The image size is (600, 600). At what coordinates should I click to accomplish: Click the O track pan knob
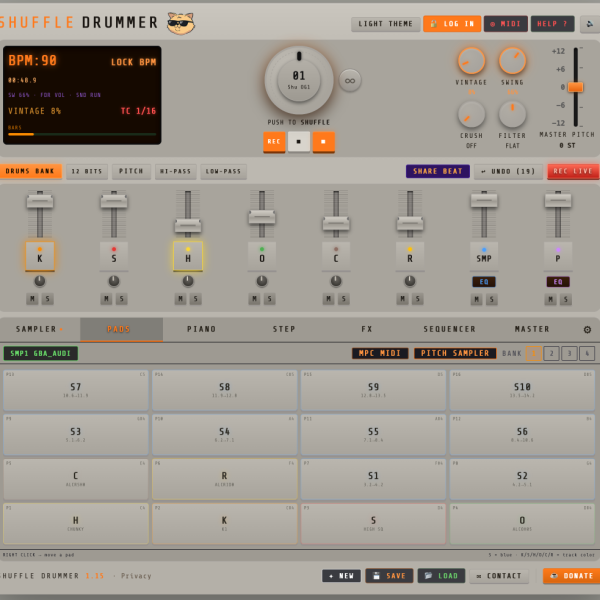[262, 281]
